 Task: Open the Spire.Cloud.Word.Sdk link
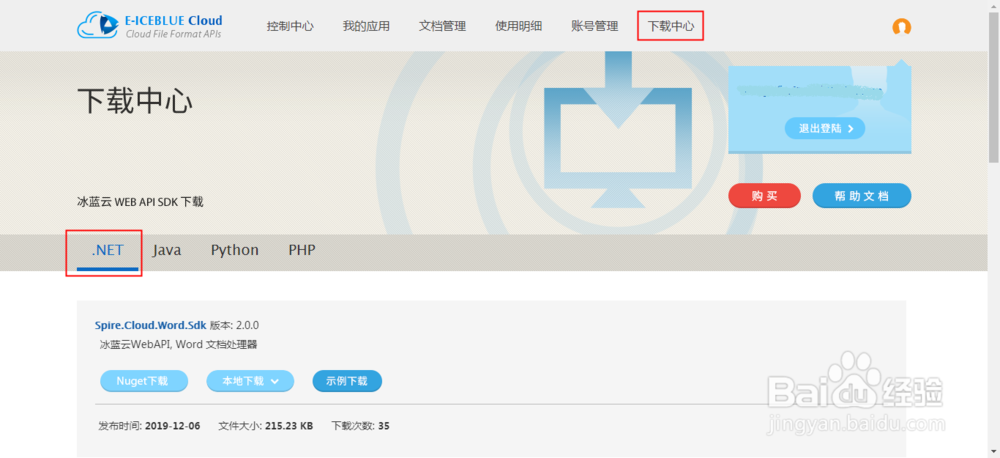click(151, 325)
